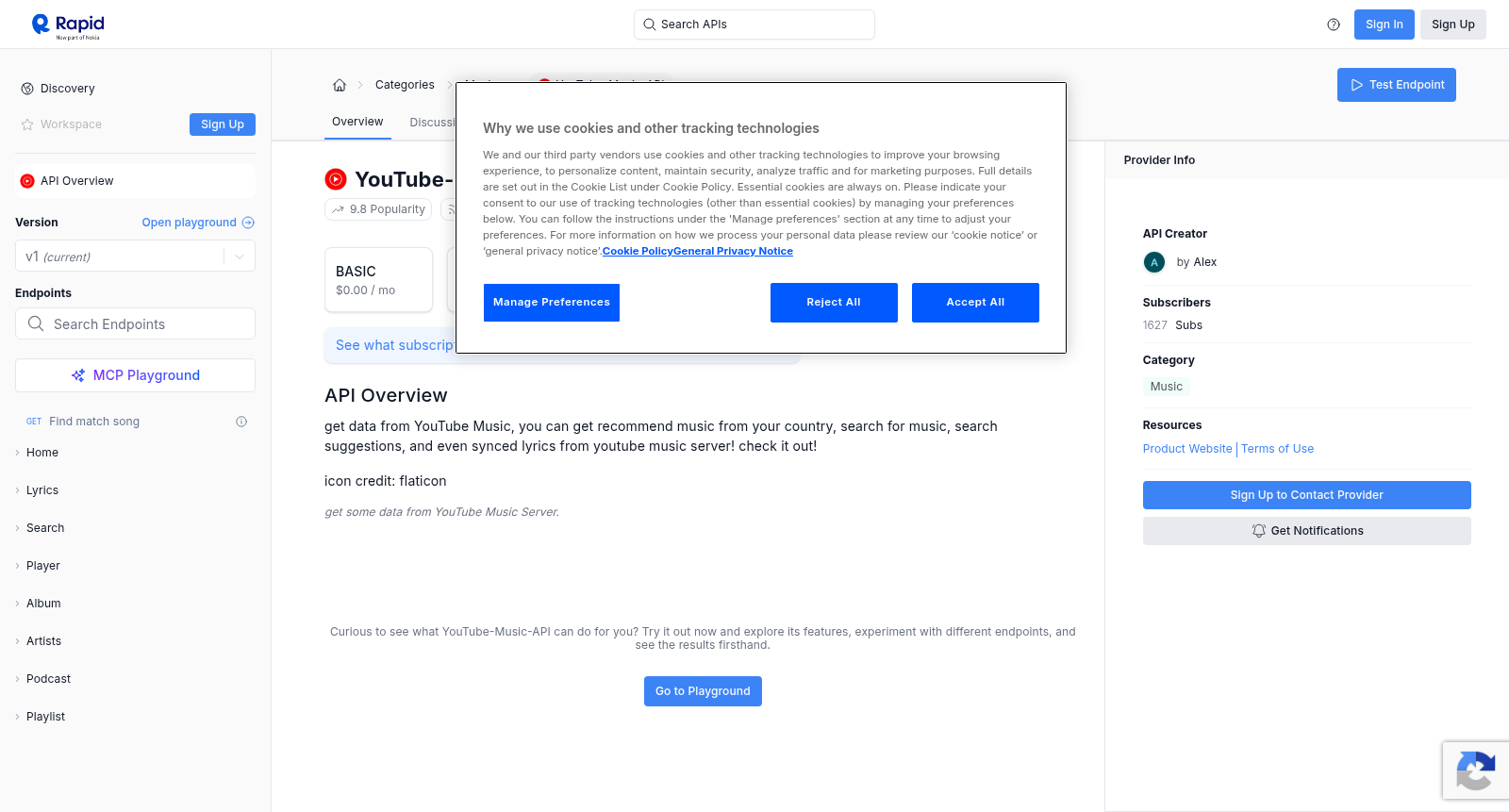Click the creator name Alex
Viewport: 1509px width, 812px height.
[1205, 262]
